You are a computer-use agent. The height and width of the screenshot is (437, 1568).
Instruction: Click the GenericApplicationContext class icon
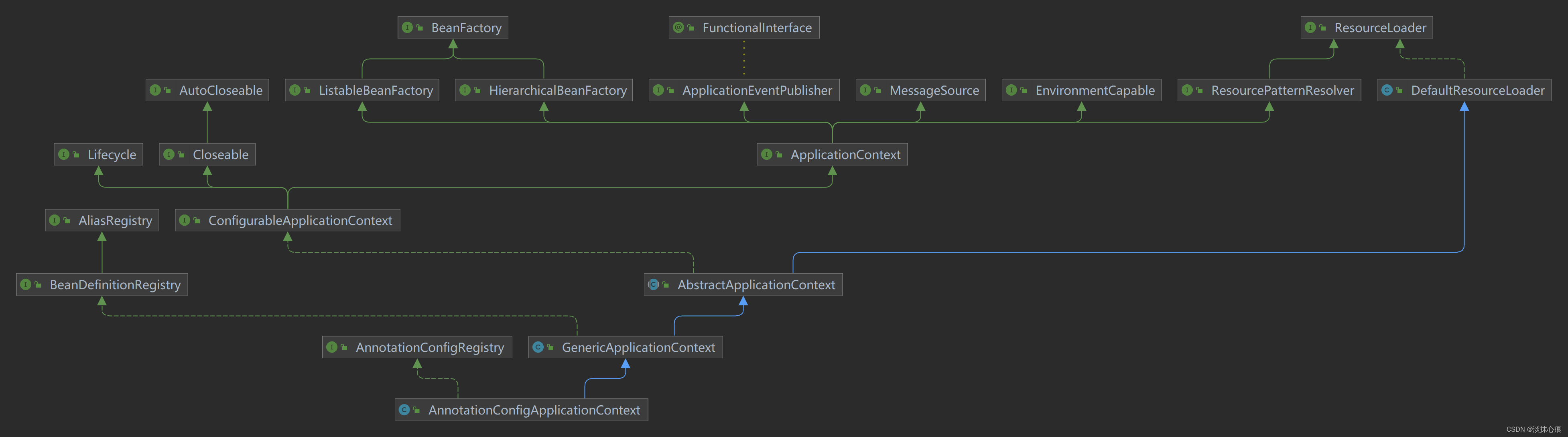[x=538, y=347]
